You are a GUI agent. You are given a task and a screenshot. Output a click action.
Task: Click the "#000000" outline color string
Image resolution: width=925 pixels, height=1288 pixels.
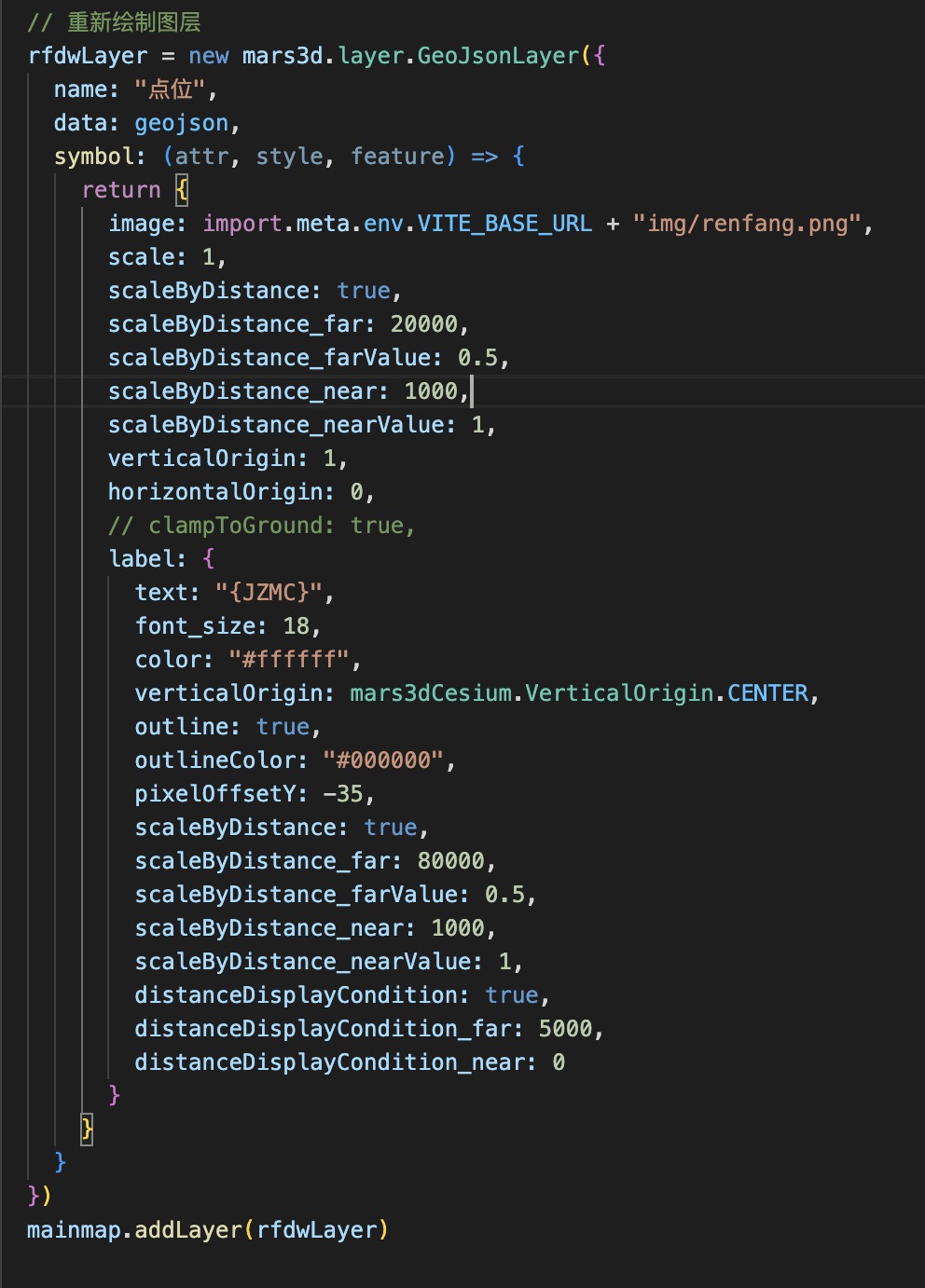point(383,760)
